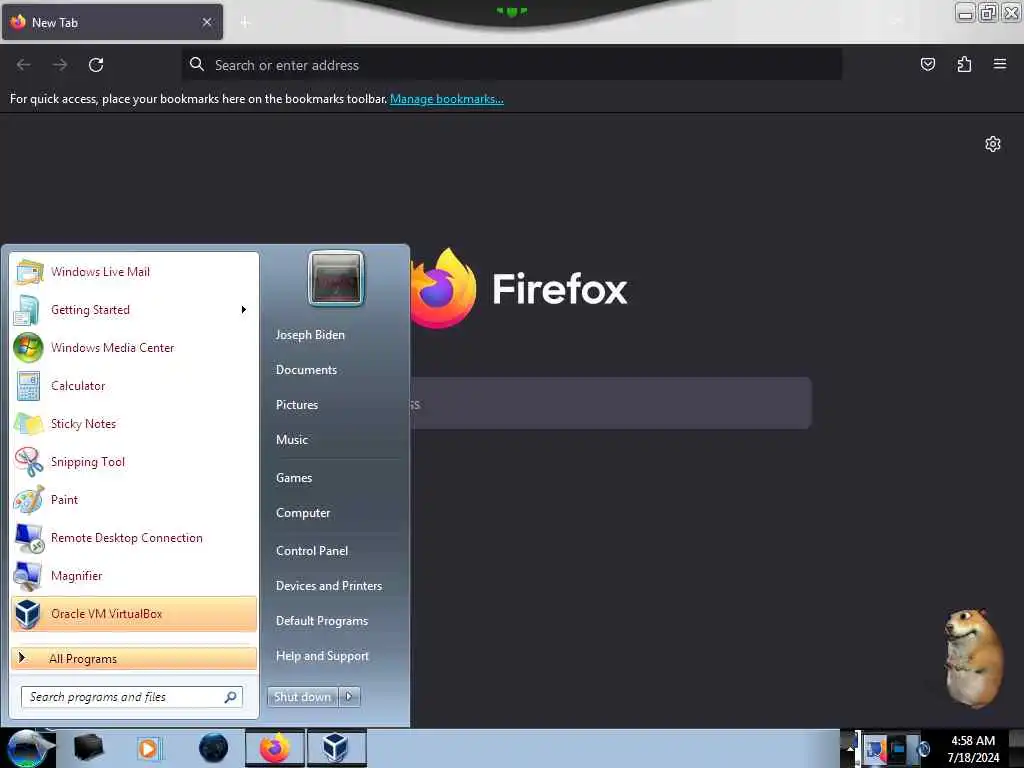Switch to Firefox on the taskbar
This screenshot has width=1024, height=768.
click(x=275, y=748)
